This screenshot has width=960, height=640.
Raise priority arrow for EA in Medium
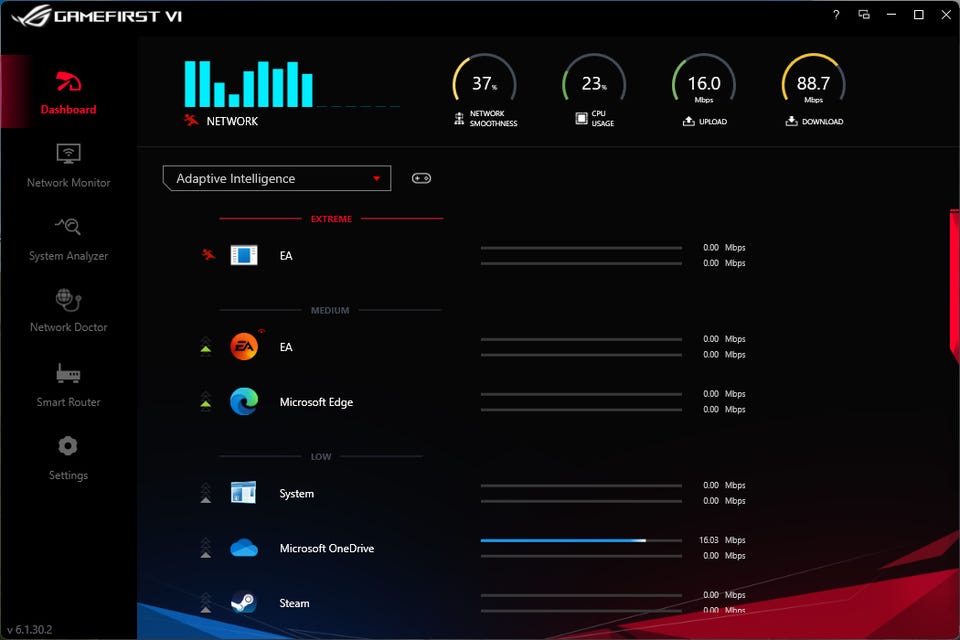[x=206, y=346]
